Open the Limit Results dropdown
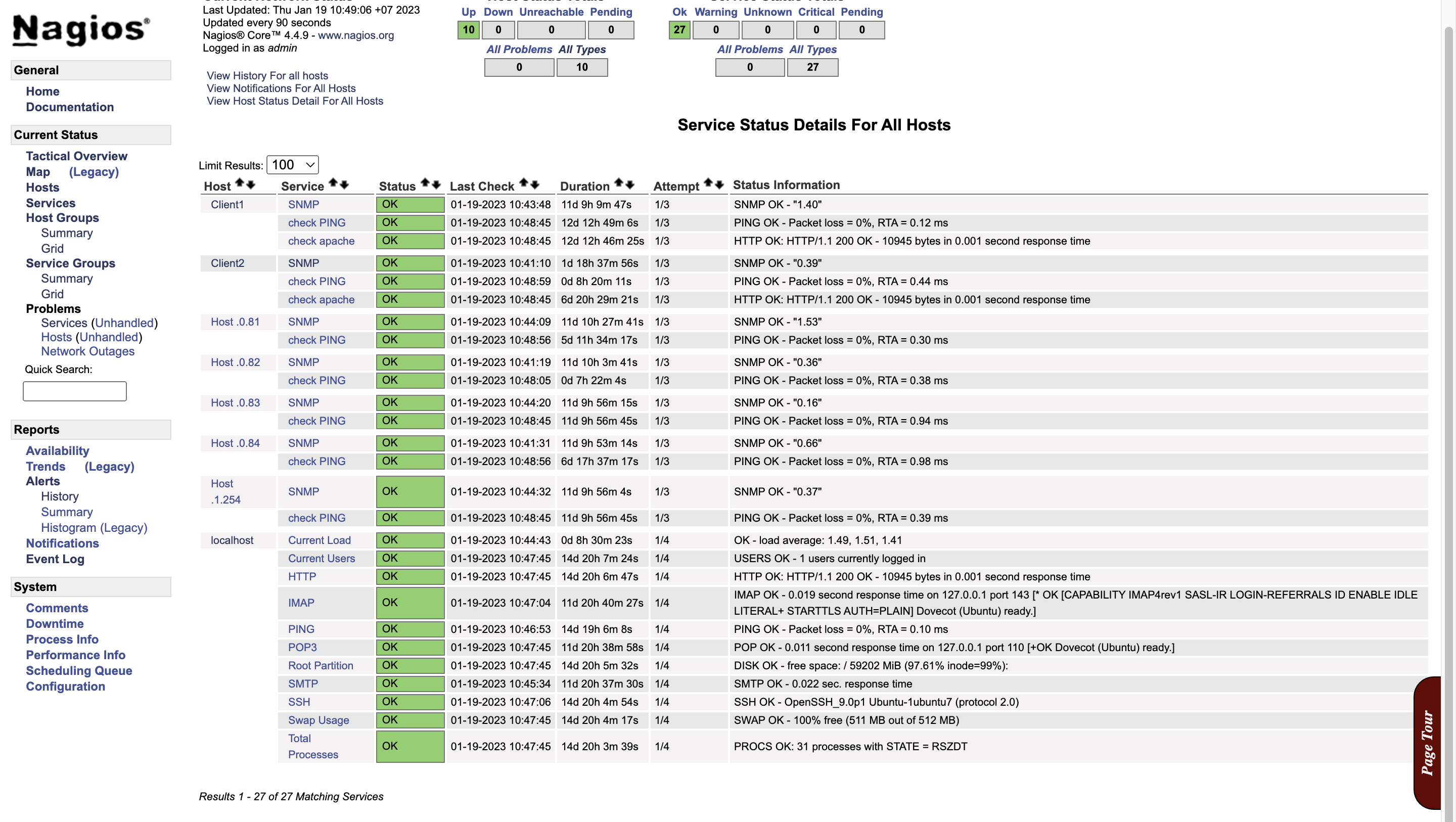1456x822 pixels. [292, 164]
